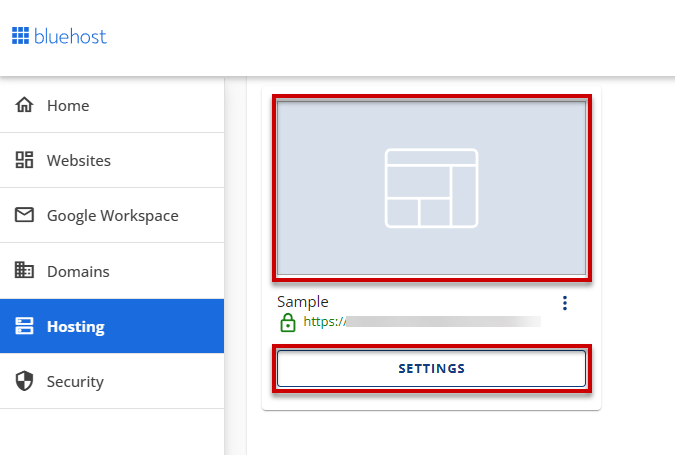Click the Websites dashboard icon
This screenshot has width=675, height=455.
[x=24, y=160]
